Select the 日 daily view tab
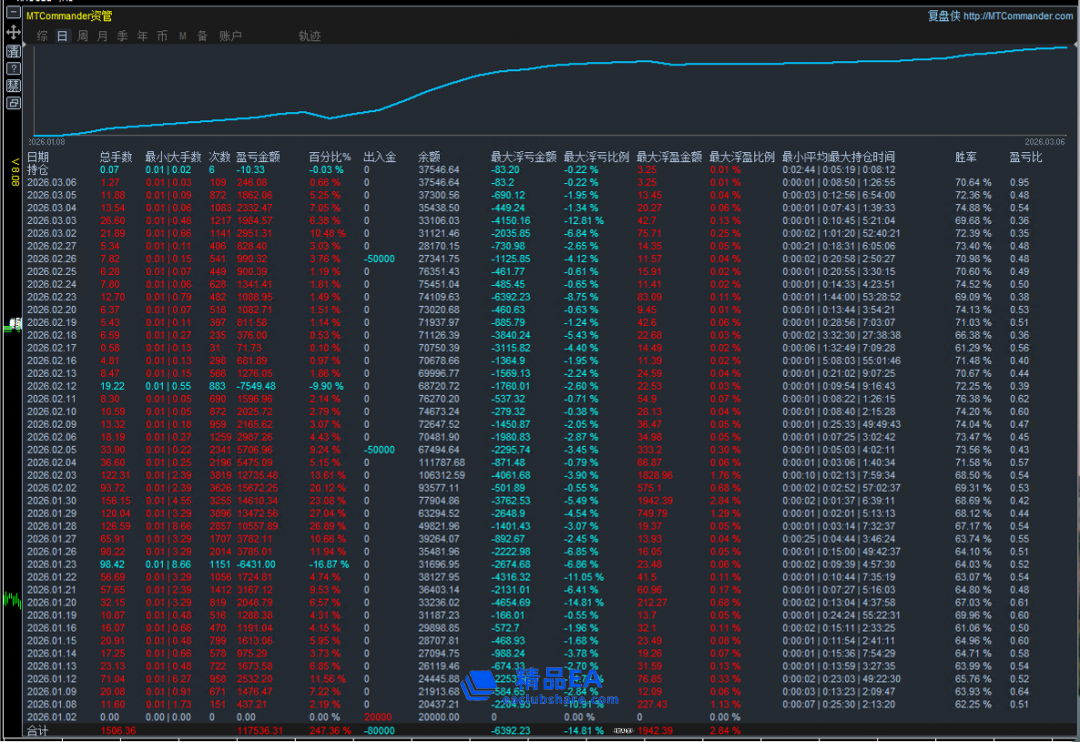 coord(62,36)
